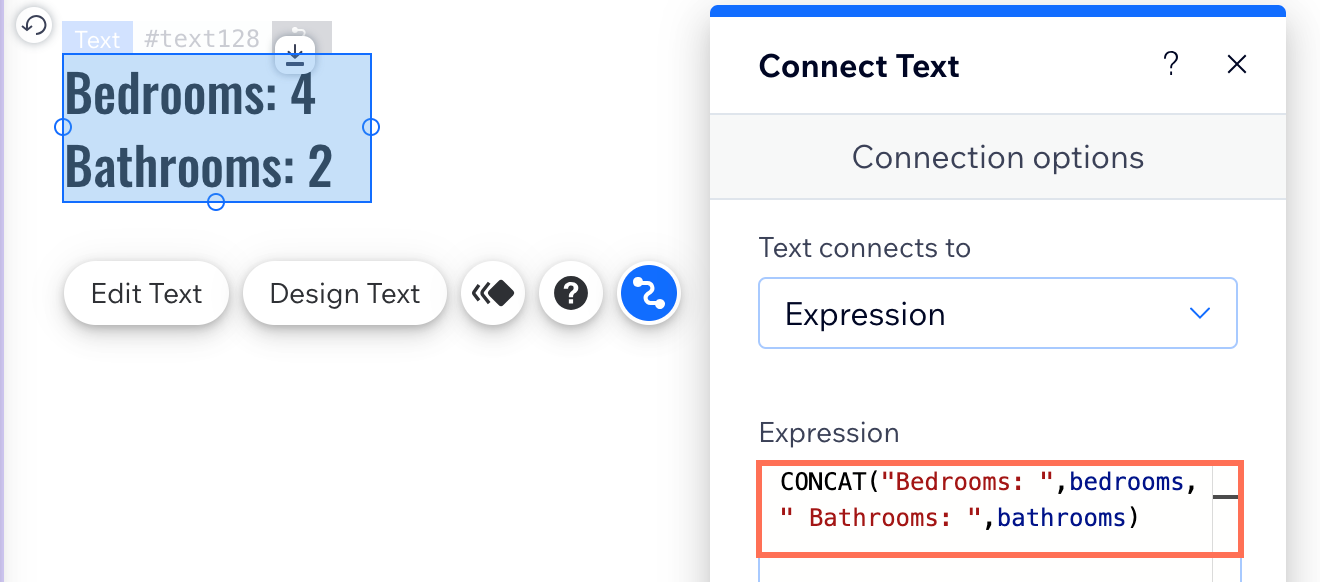The image size is (1320, 582).
Task: Click the expression editor scrollbar
Action: click(x=1226, y=509)
